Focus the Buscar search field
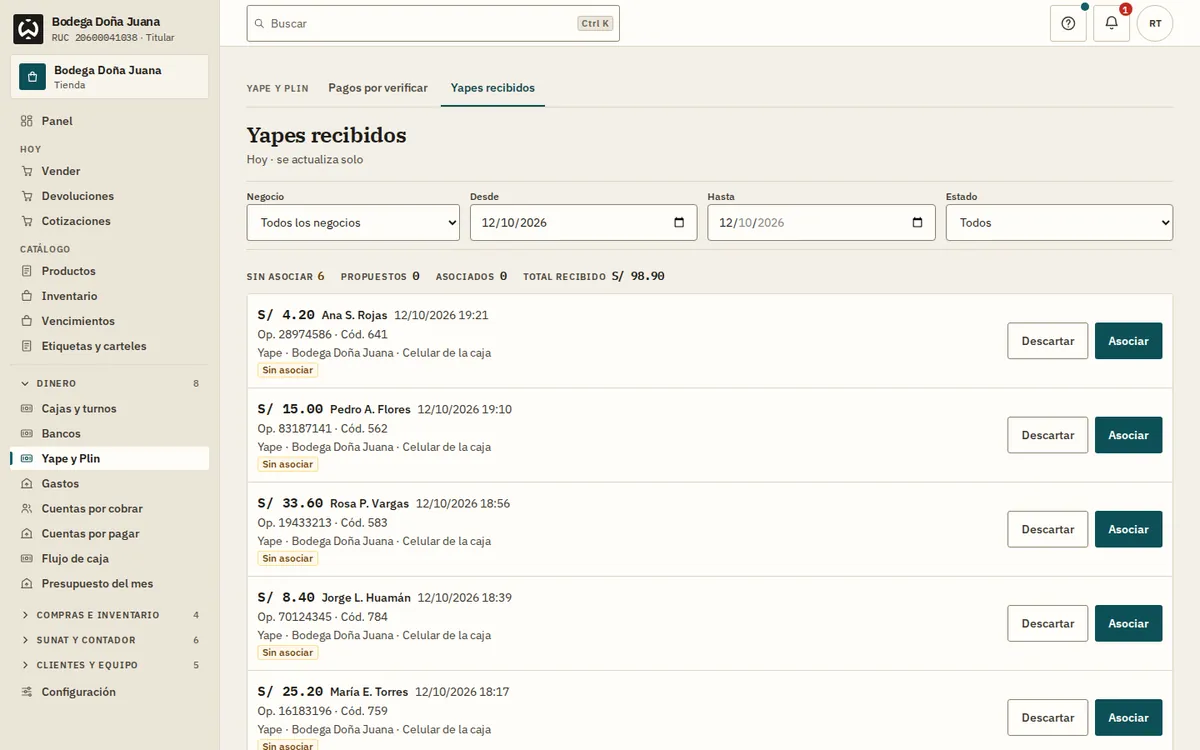 (x=433, y=23)
